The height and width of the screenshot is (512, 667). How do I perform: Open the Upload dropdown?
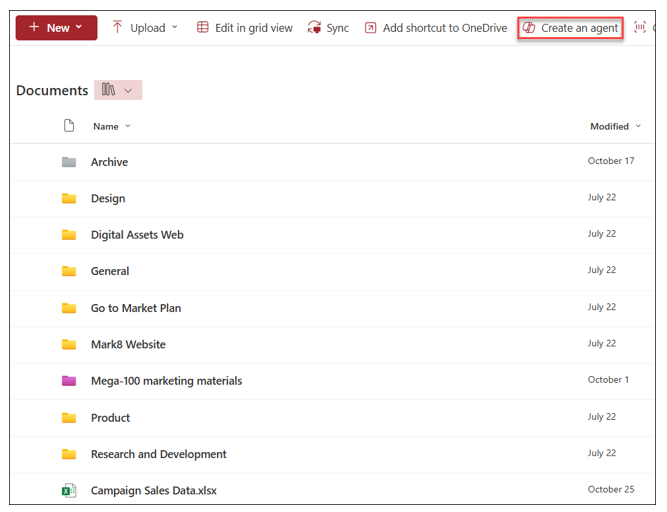[174, 27]
